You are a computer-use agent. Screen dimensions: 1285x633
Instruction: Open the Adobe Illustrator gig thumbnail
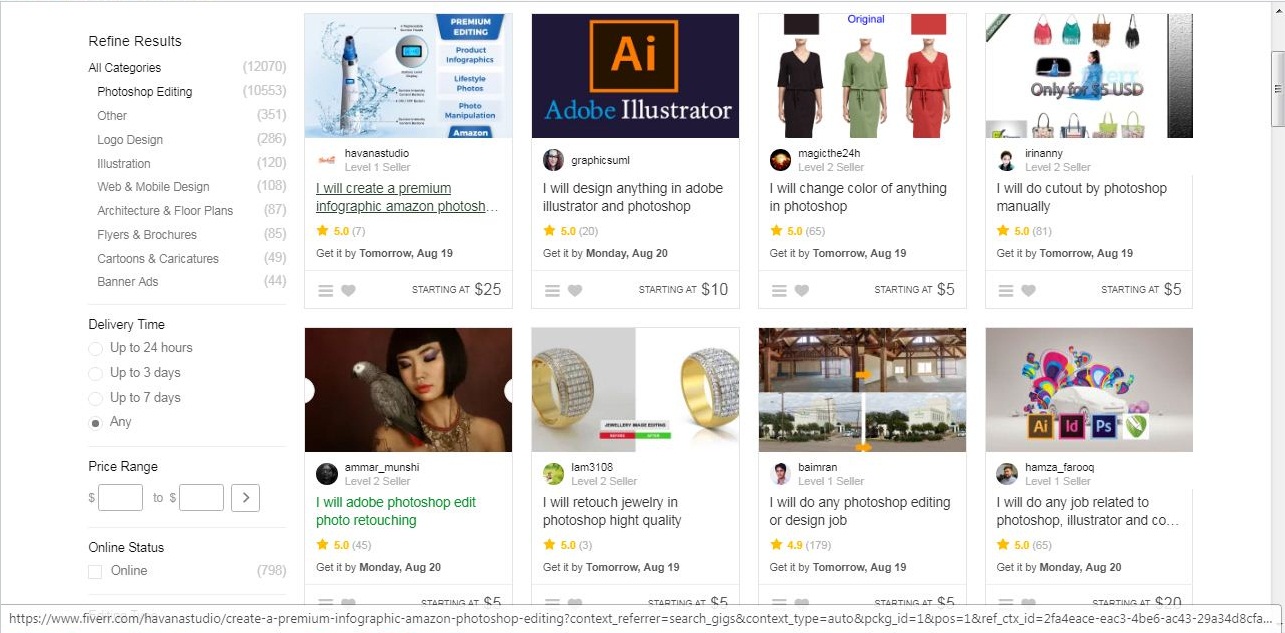point(635,76)
